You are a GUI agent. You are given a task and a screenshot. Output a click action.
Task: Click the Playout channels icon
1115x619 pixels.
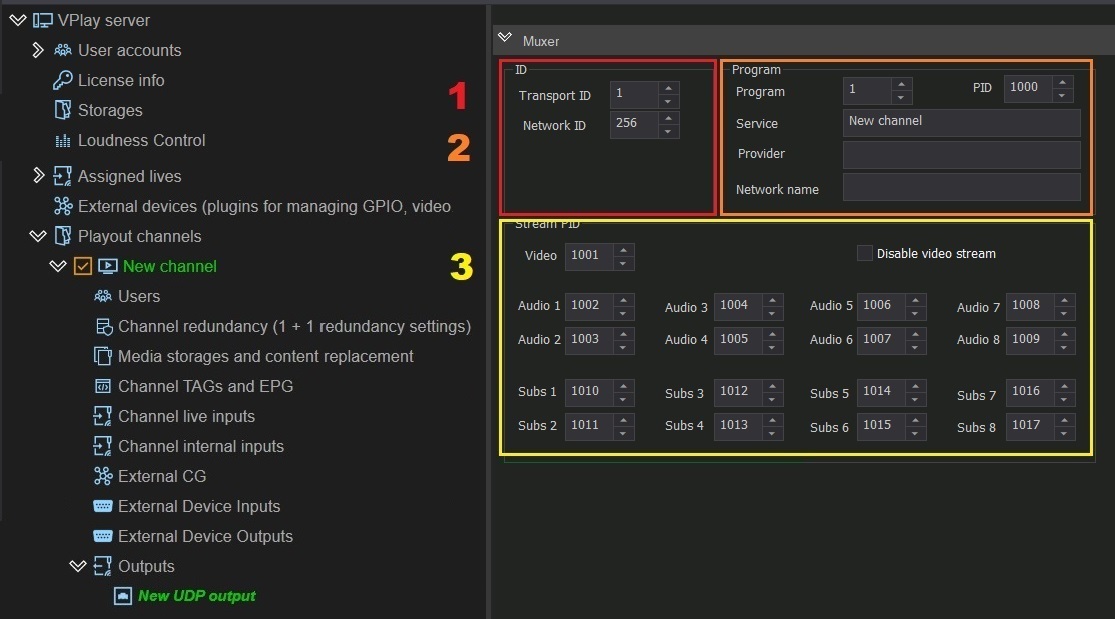click(x=63, y=236)
